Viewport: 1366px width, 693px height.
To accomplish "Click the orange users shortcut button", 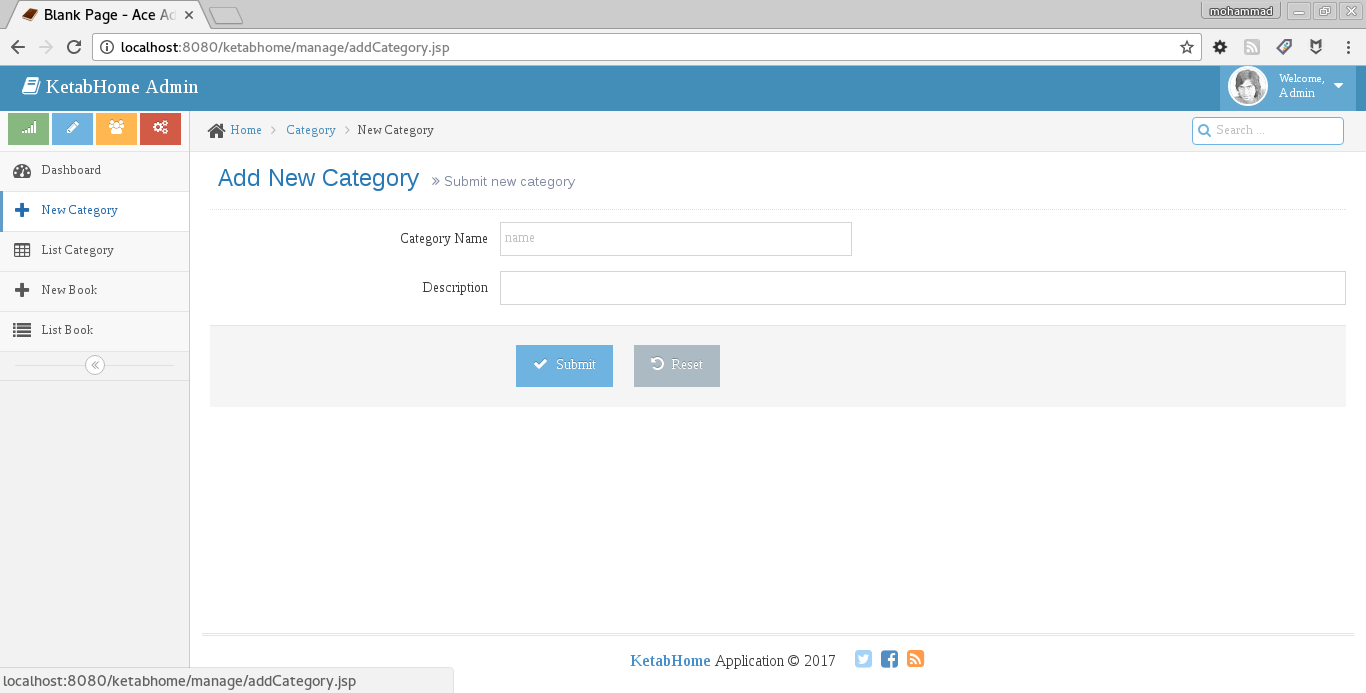I will tap(116, 129).
